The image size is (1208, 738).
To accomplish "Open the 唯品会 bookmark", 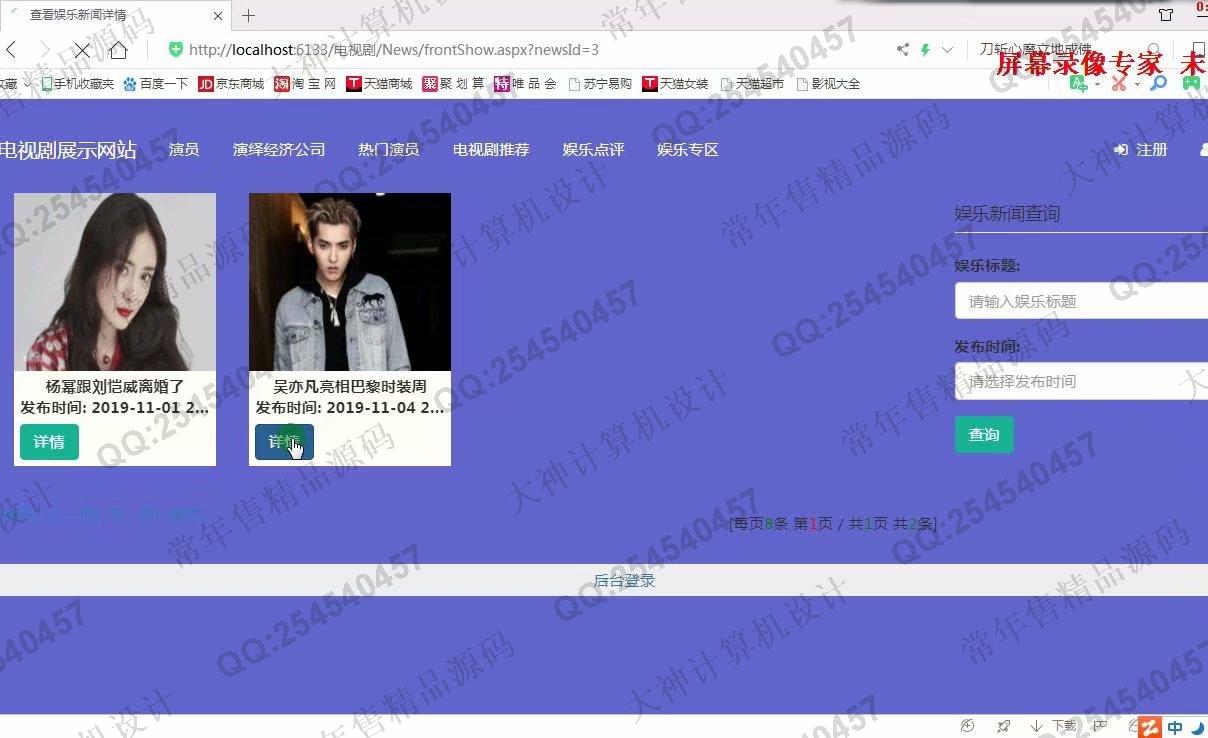I will [x=525, y=84].
